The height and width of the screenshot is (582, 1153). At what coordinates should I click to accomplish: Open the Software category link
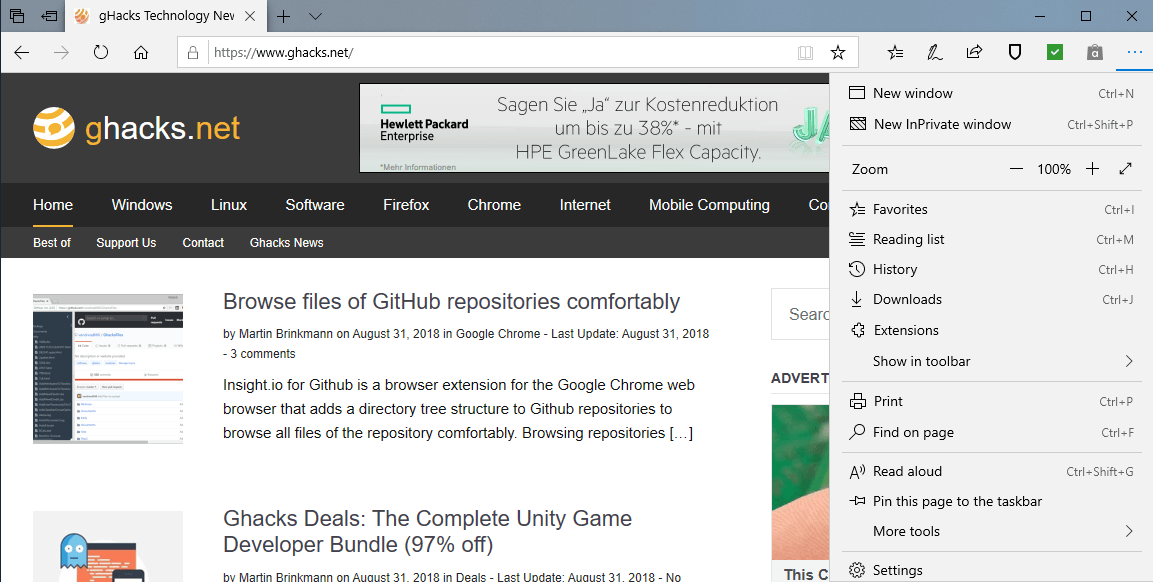[315, 205]
